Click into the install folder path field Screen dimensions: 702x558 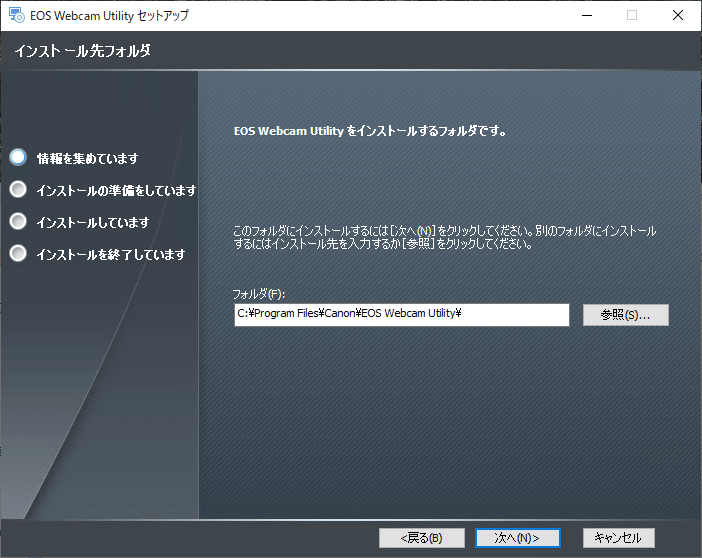400,314
